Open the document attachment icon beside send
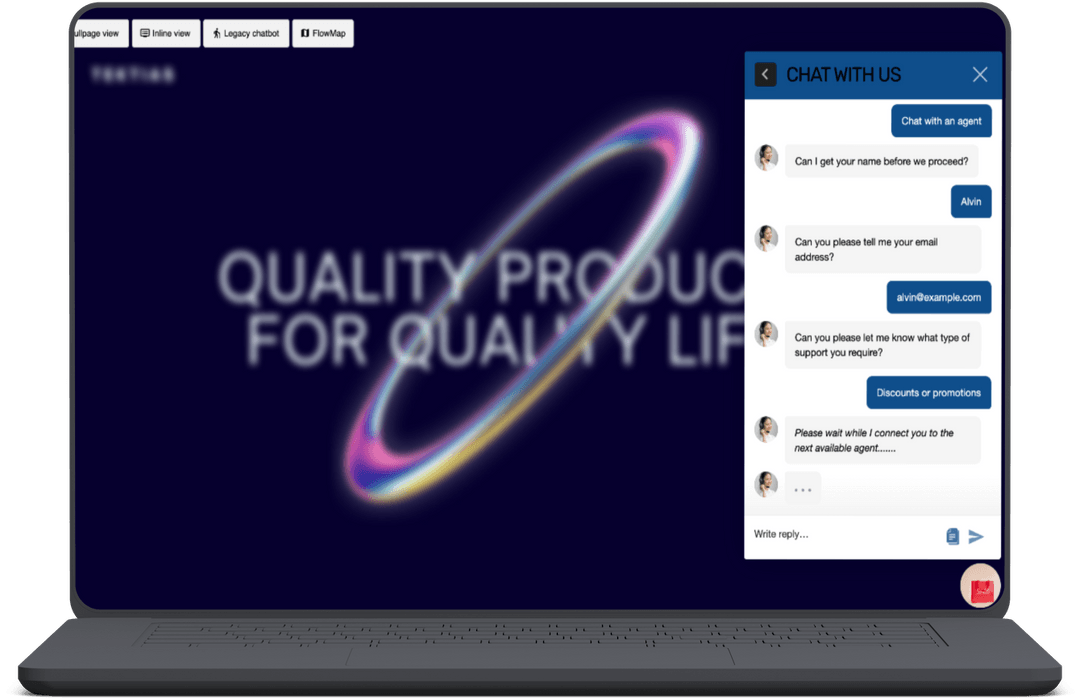The image size is (1080, 699). [951, 536]
